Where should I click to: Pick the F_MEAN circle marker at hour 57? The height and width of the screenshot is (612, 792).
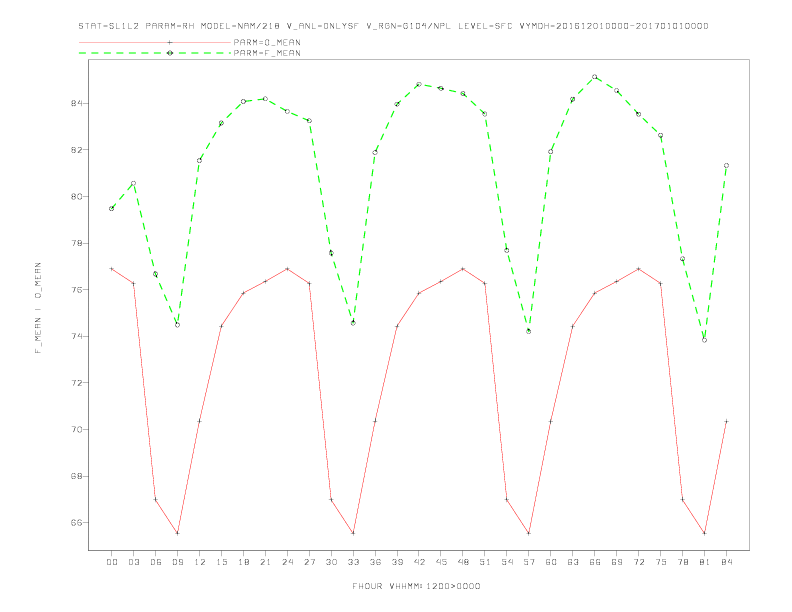click(x=529, y=332)
